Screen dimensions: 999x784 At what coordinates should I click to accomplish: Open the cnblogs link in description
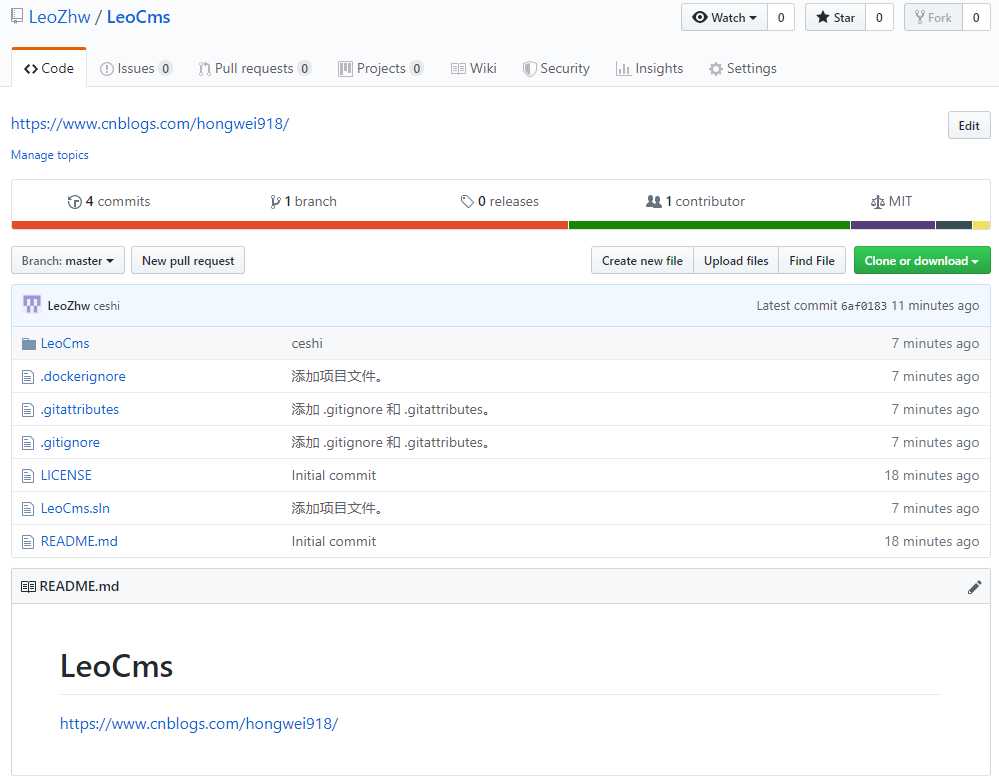[x=150, y=124]
